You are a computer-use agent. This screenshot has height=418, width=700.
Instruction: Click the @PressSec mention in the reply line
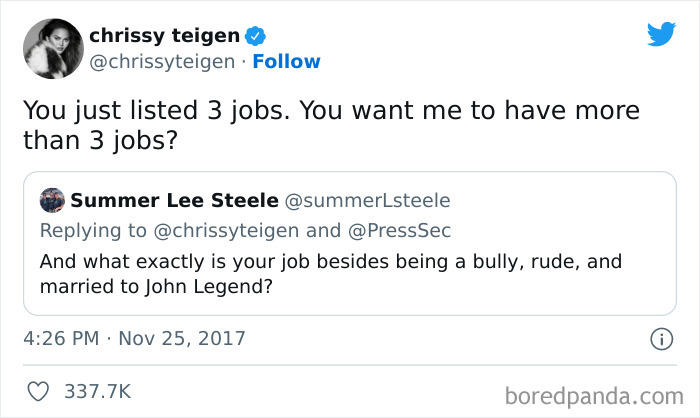400,230
